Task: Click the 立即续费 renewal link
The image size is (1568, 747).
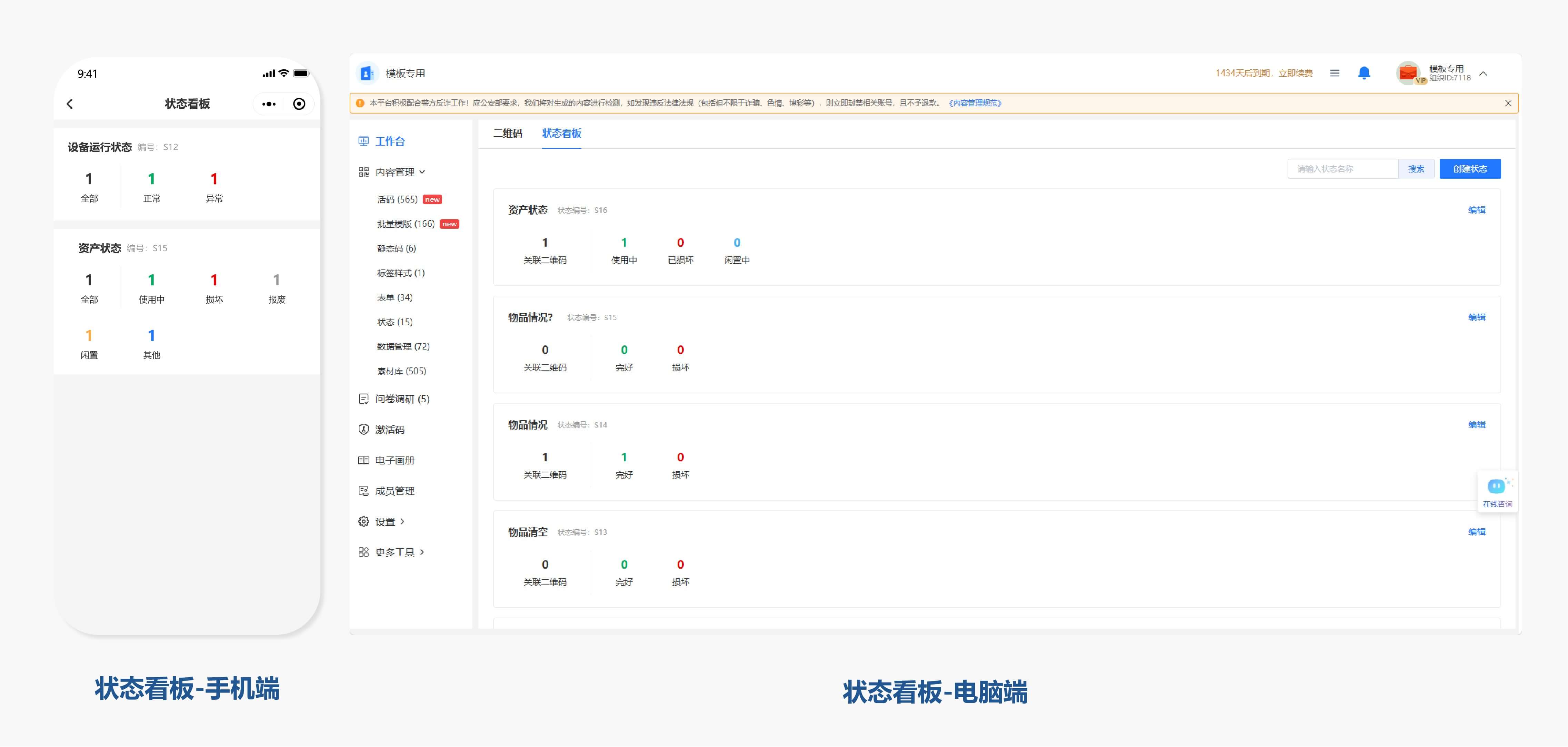Action: coord(1295,73)
